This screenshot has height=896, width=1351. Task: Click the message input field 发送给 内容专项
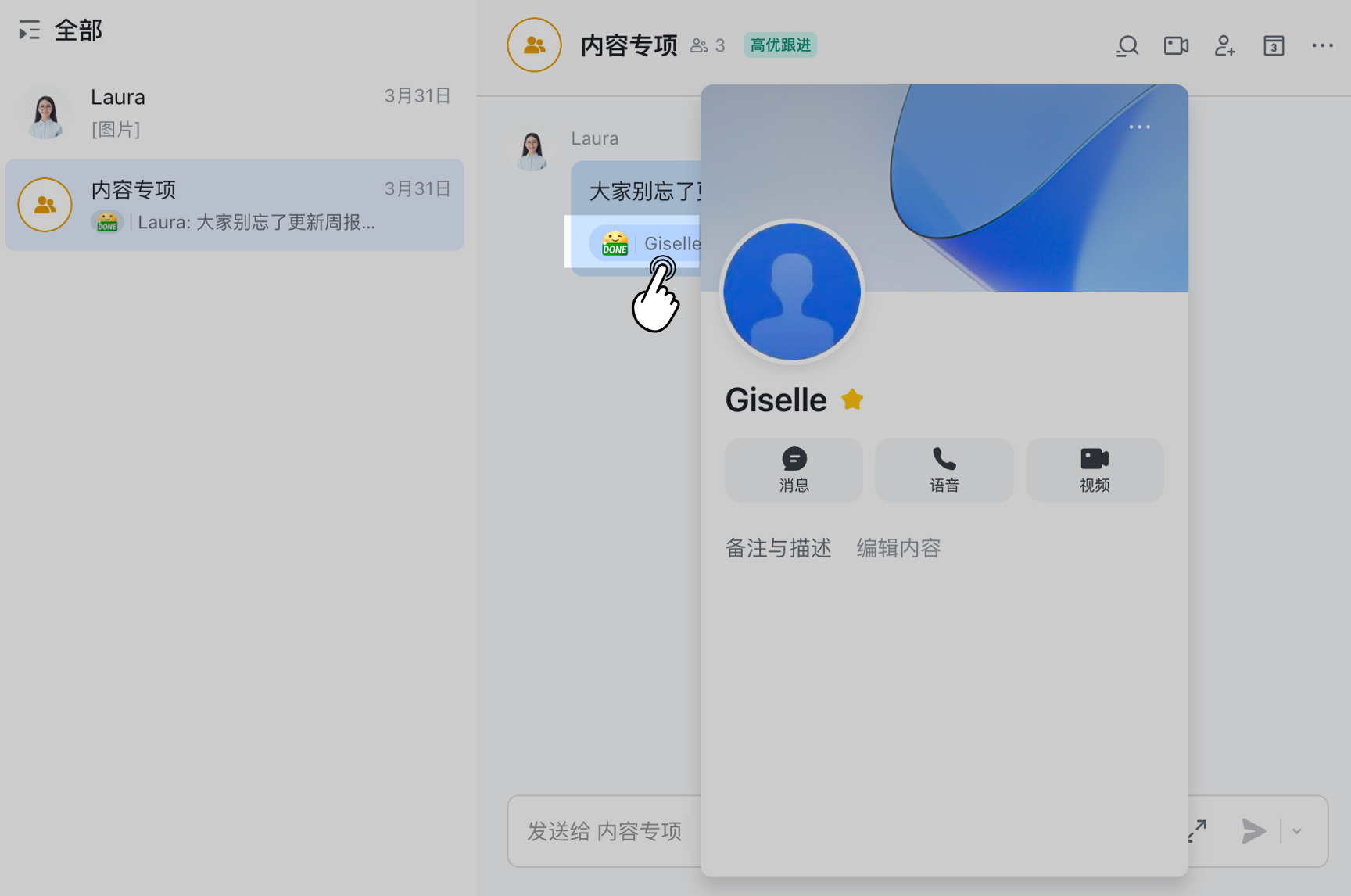tap(604, 831)
